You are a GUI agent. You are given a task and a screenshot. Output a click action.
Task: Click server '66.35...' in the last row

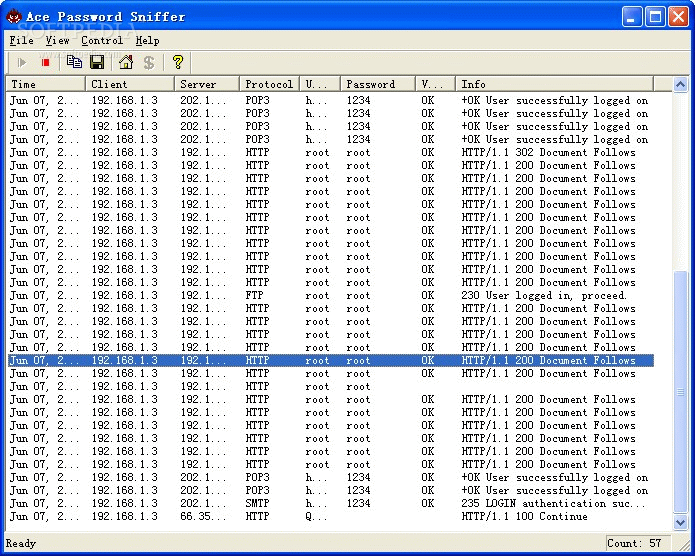pos(203,517)
